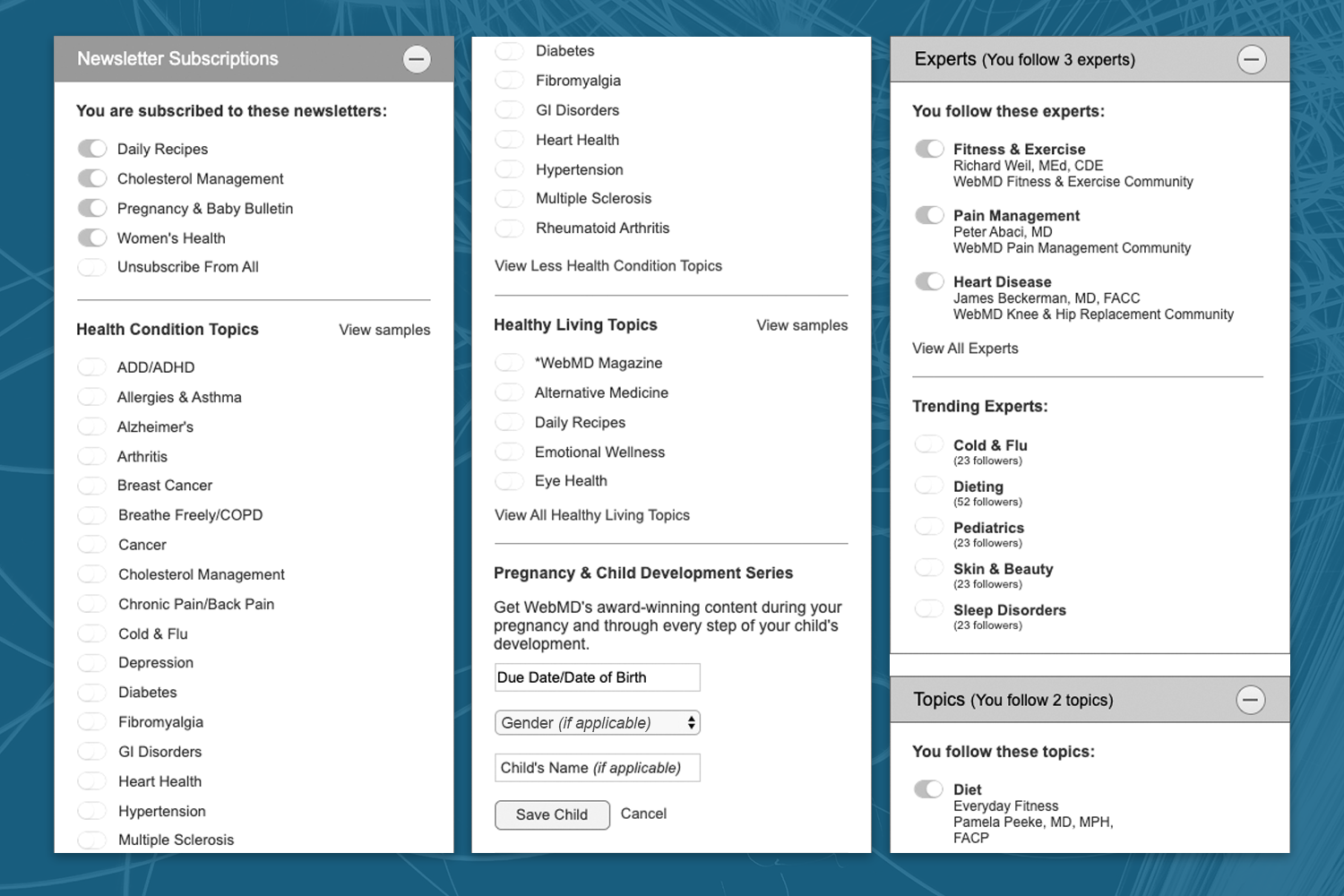Click the Richard Weil, MEd, CDE name
Viewport: 1344px width, 896px height.
tap(1028, 166)
